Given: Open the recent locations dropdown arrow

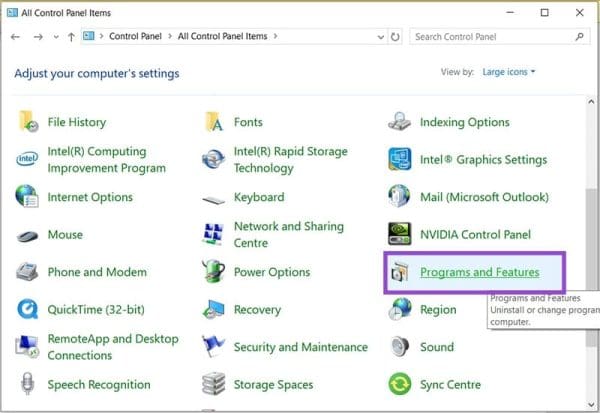Looking at the screenshot, I should tap(56, 37).
